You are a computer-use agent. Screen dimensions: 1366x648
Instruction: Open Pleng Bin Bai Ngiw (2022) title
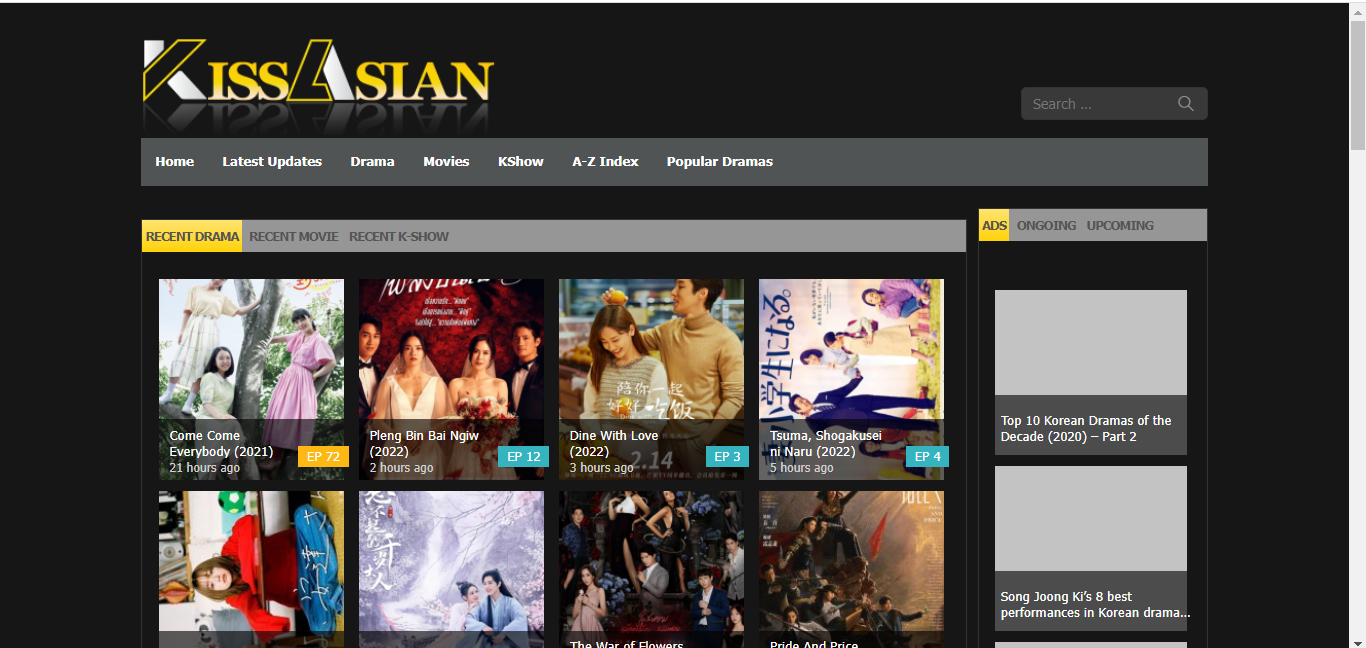click(424, 443)
